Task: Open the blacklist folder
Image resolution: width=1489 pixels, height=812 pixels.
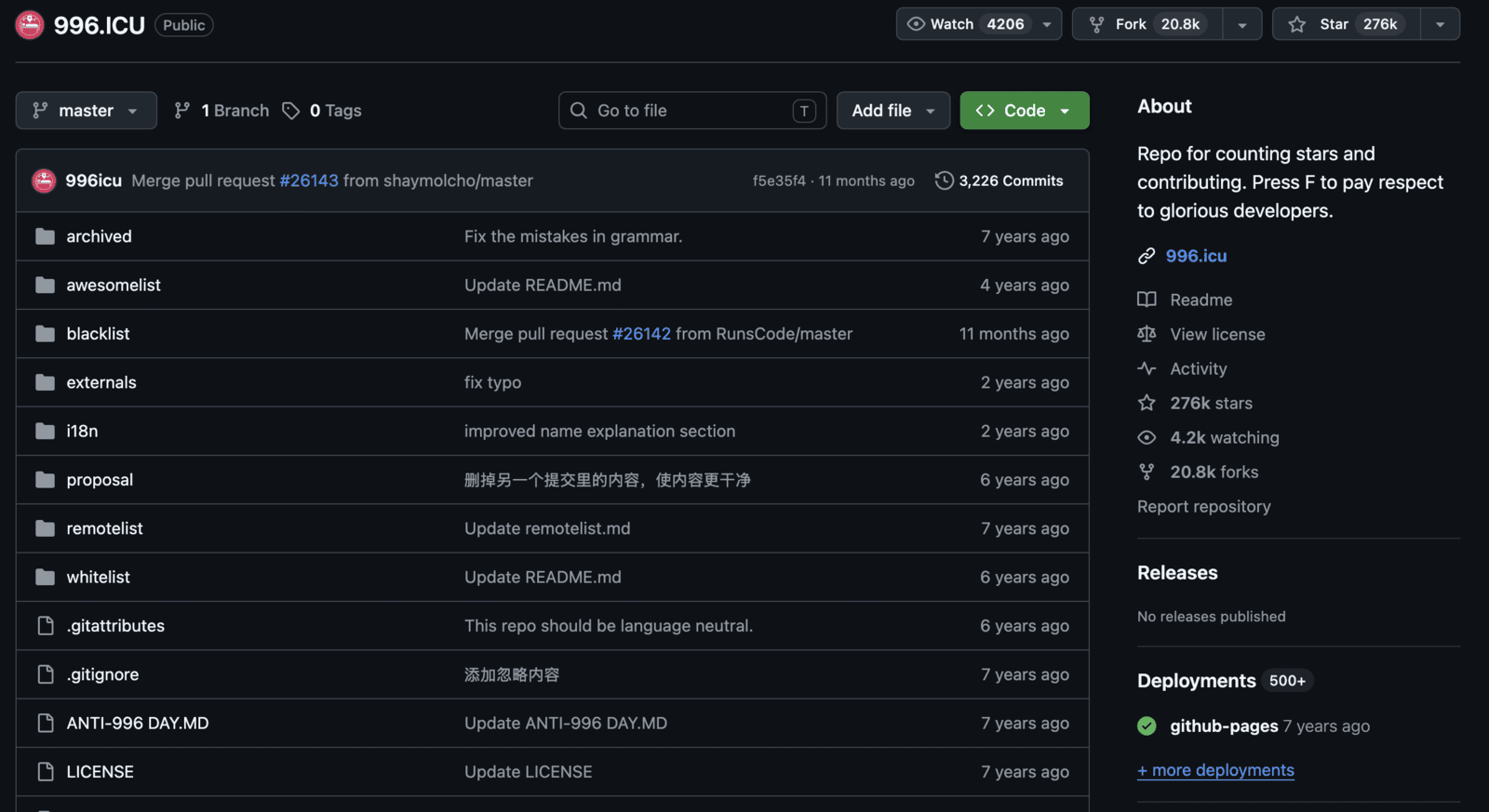Action: point(98,334)
